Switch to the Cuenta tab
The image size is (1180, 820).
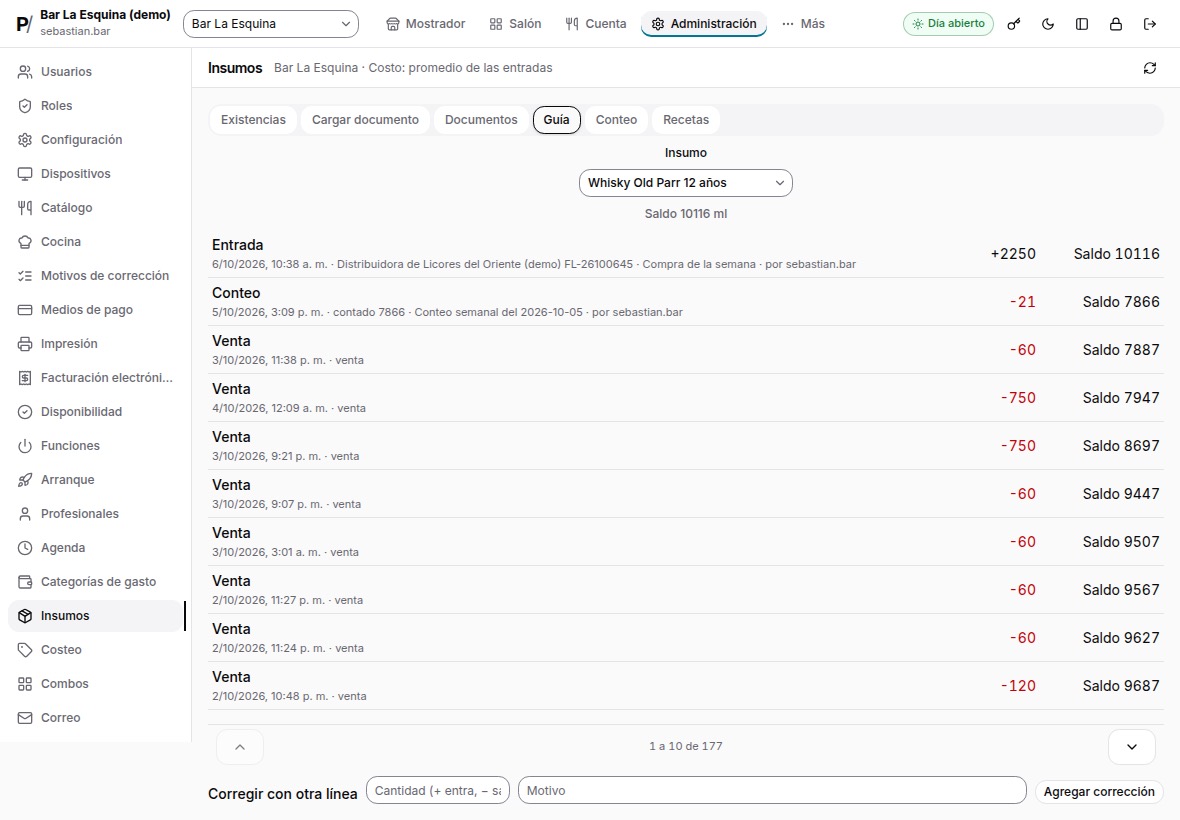596,24
